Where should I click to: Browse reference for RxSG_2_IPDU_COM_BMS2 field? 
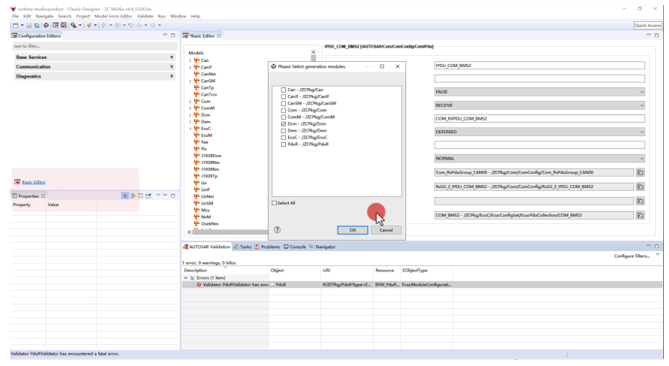point(640,187)
